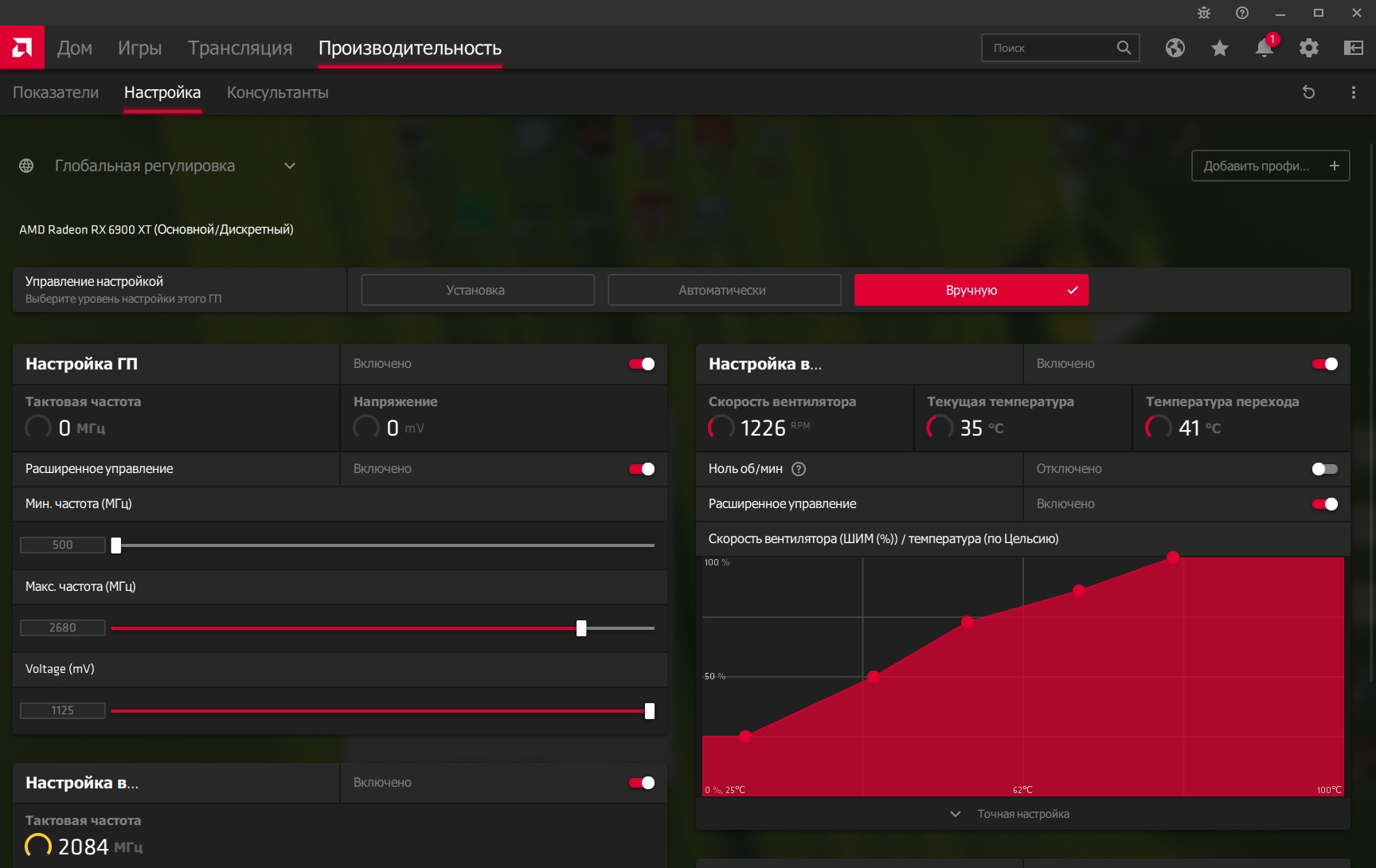Select first fan curve point near 25°C
Screen dimensions: 1376x868
[x=745, y=737]
